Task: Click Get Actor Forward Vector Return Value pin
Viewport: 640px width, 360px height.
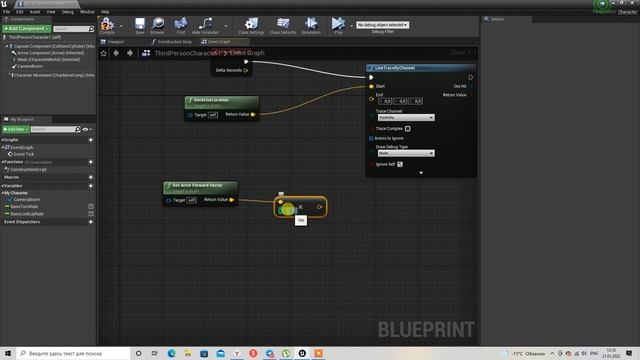Action: tap(231, 200)
